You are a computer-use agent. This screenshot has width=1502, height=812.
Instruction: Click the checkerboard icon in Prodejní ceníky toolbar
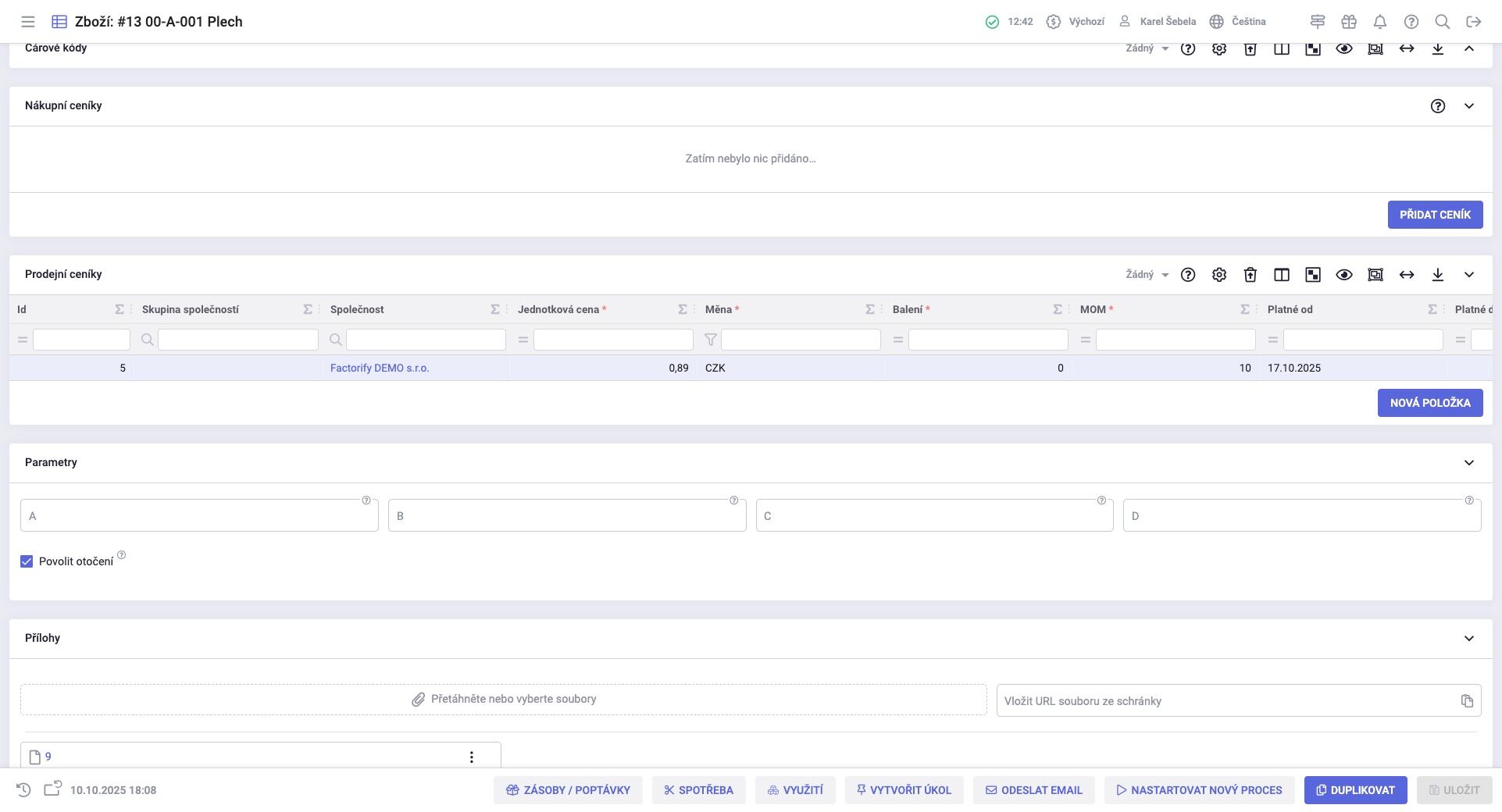point(1313,275)
